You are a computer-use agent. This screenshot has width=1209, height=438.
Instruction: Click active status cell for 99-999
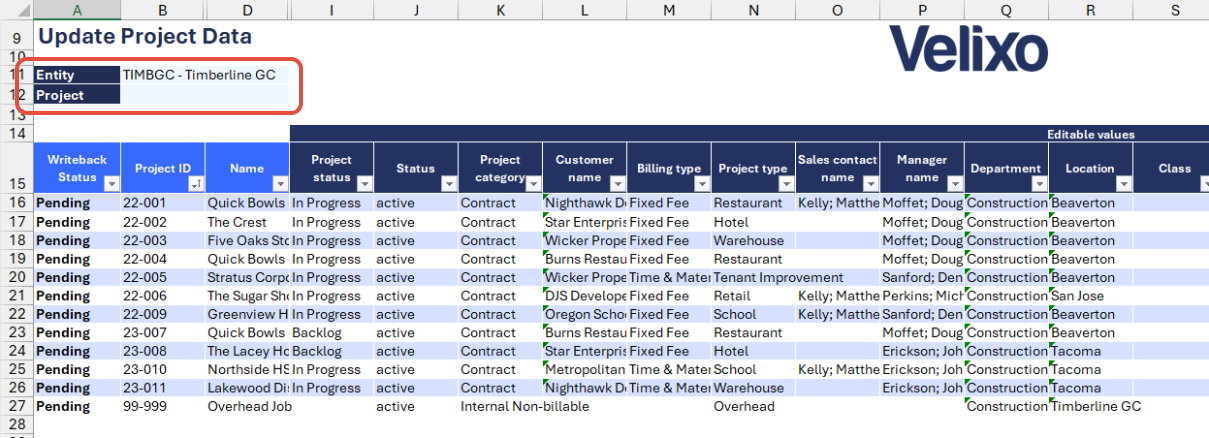tap(416, 407)
